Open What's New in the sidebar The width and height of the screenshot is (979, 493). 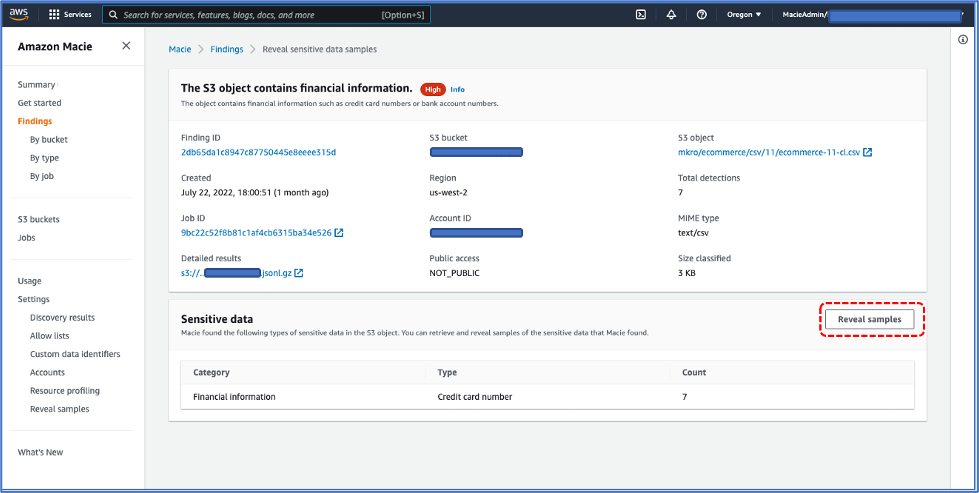(x=41, y=452)
